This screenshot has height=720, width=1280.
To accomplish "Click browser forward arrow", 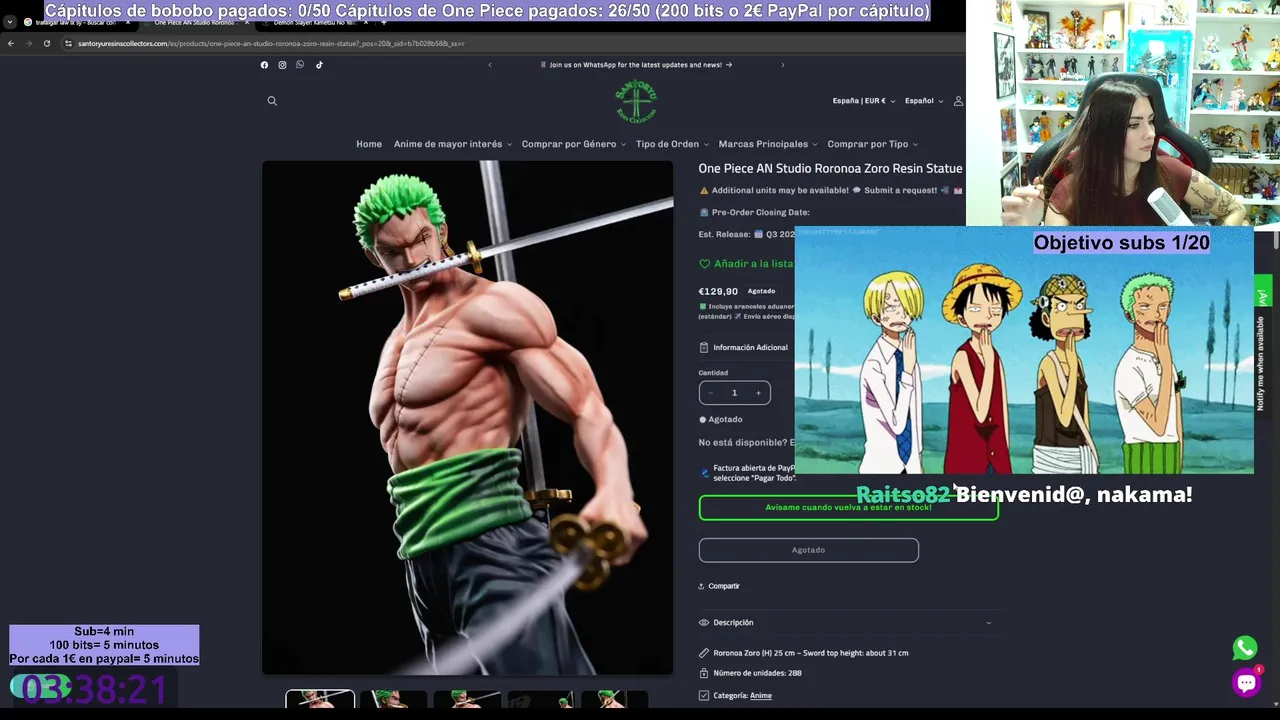I will (28, 43).
